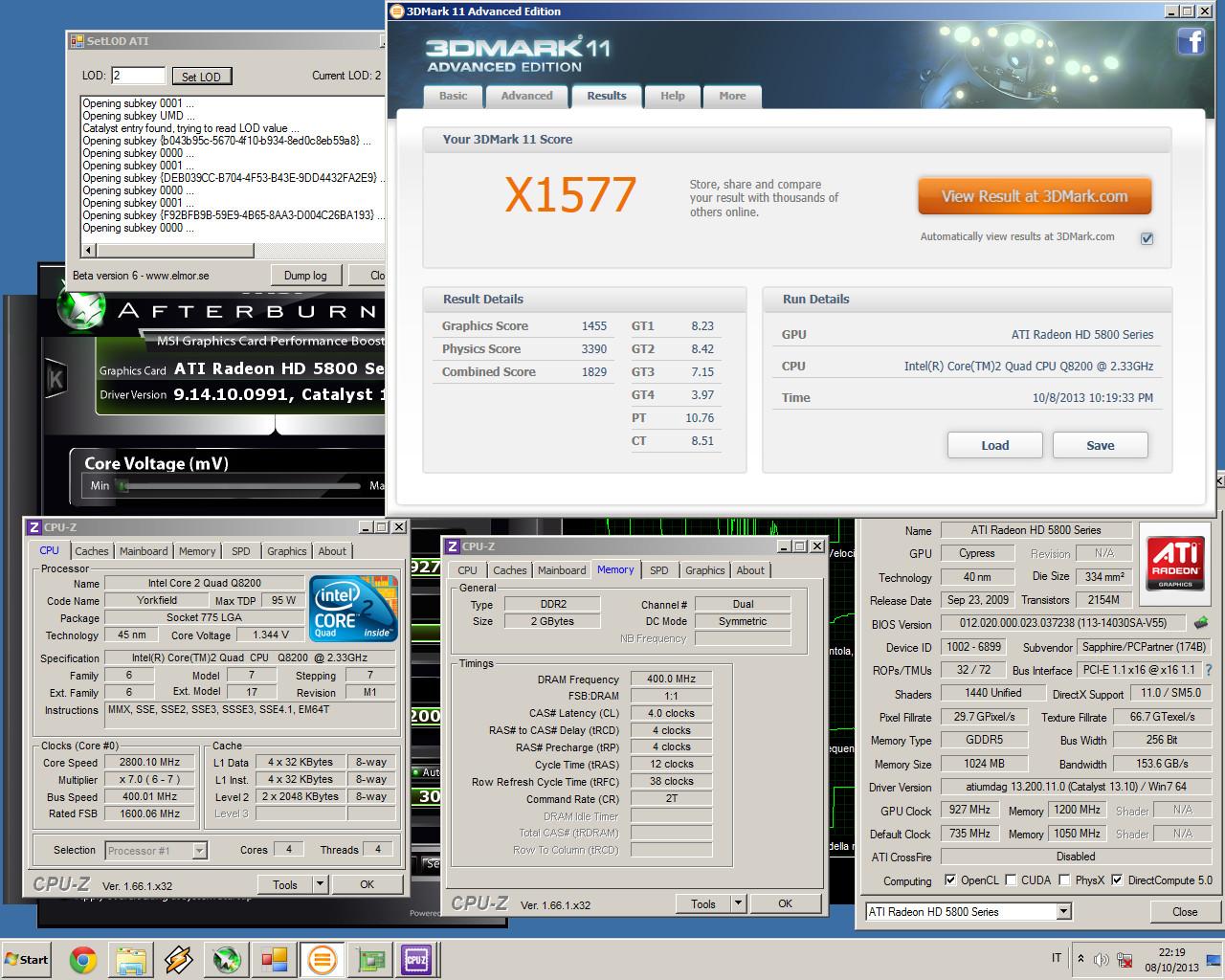Viewport: 1225px width, 980px height.
Task: Click the 3DMark 11 title bar icon
Action: point(397,11)
